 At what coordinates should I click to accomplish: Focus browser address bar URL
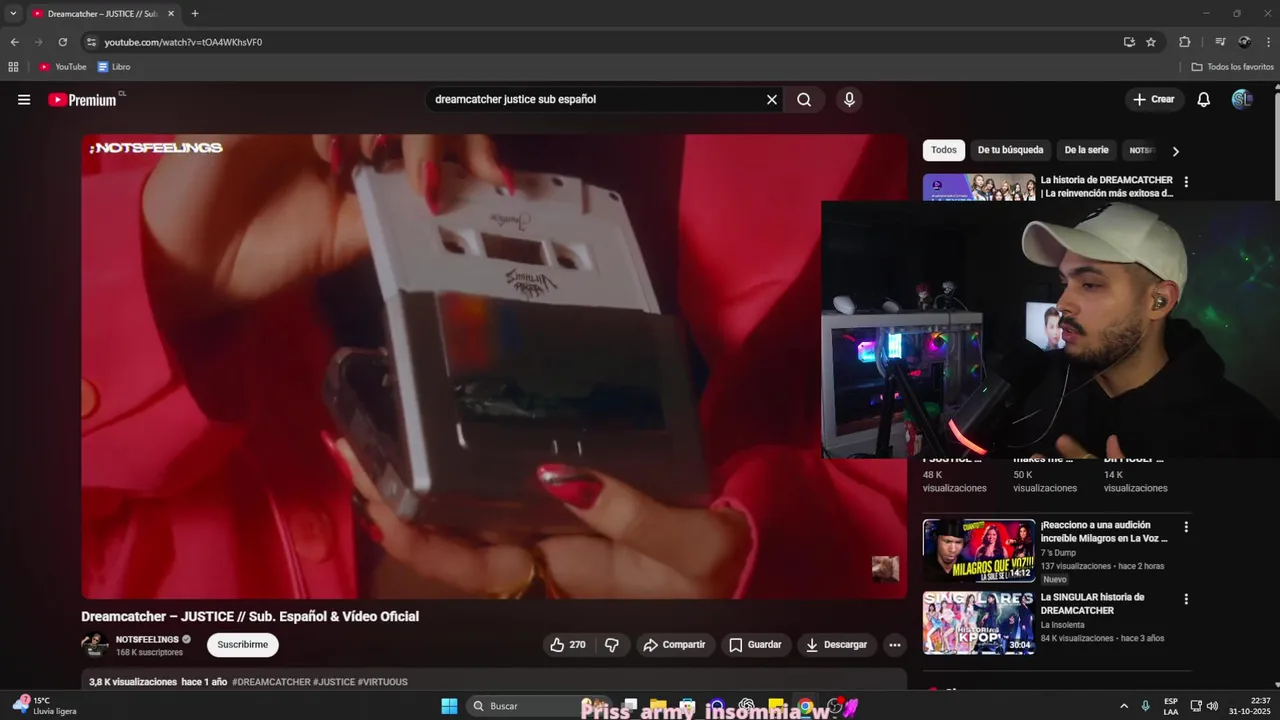click(183, 42)
